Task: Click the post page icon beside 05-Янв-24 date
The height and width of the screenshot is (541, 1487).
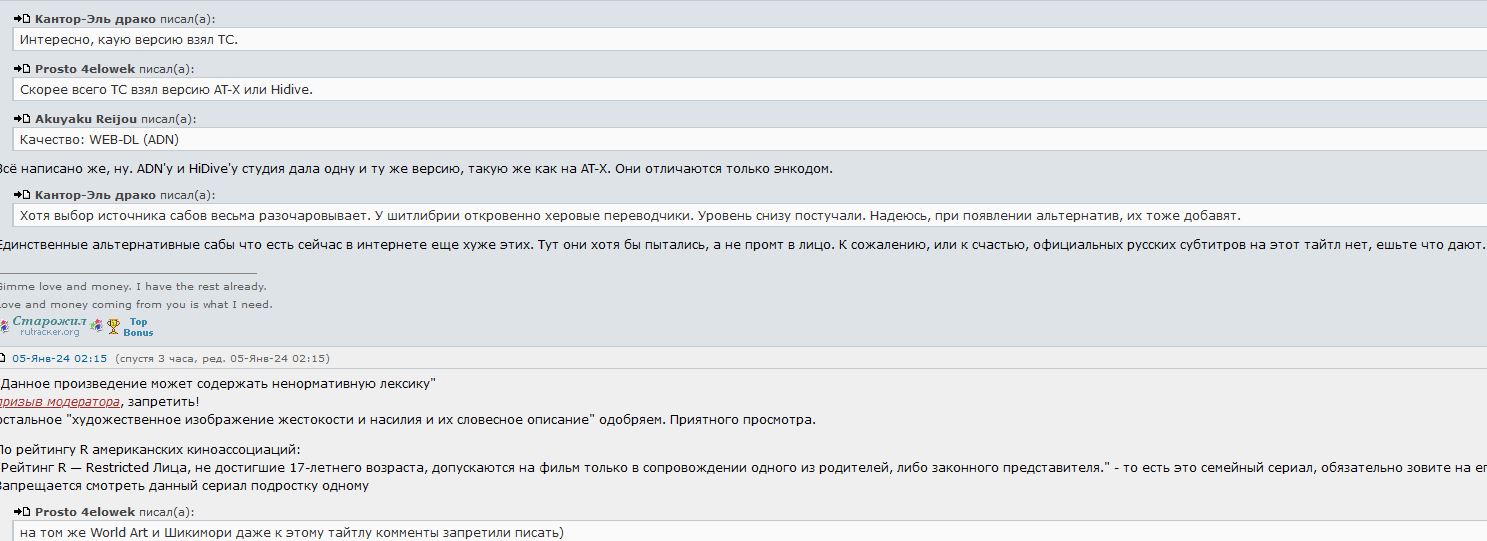Action: pos(3,358)
